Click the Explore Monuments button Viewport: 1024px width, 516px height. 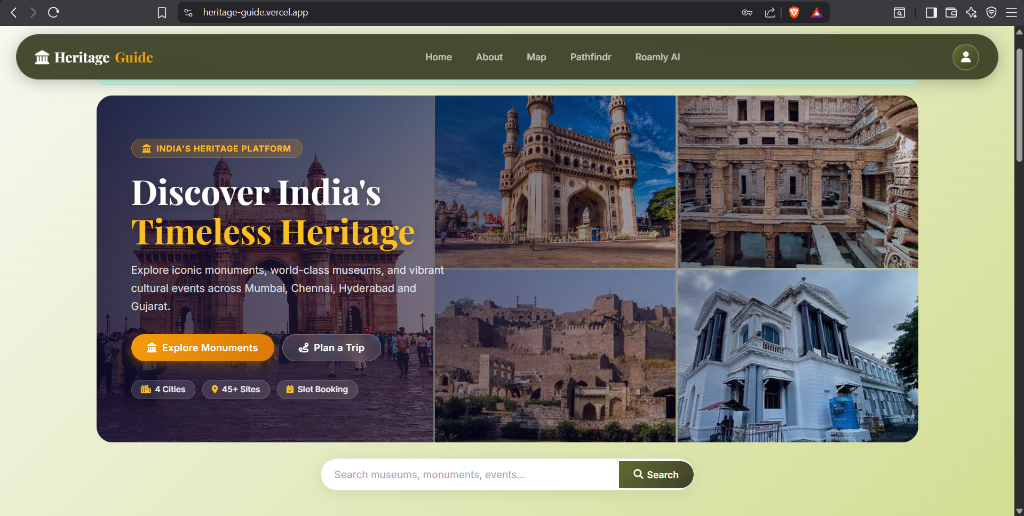[202, 347]
